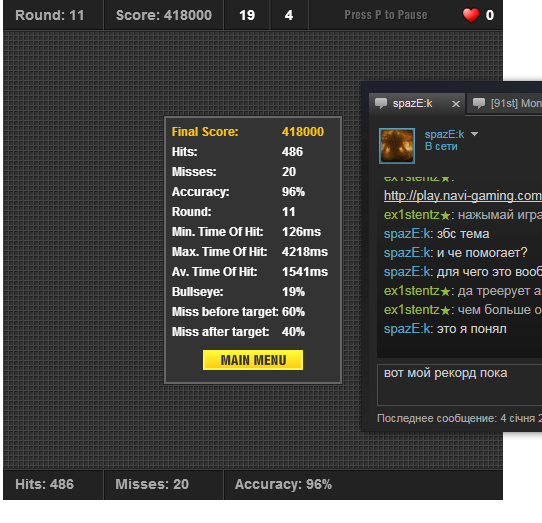Open spazE:k's avatar picture
This screenshot has width=542, height=523.
[397, 146]
